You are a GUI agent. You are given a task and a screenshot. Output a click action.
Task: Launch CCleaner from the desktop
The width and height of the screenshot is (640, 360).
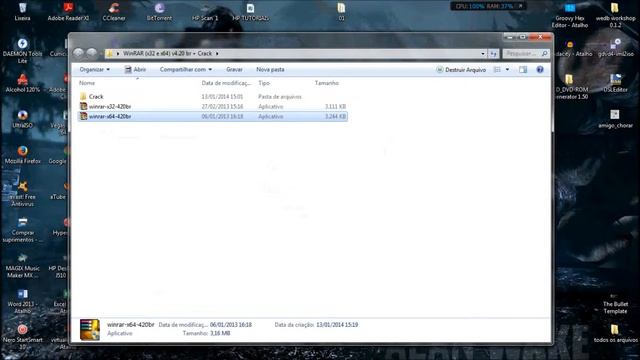[x=114, y=11]
